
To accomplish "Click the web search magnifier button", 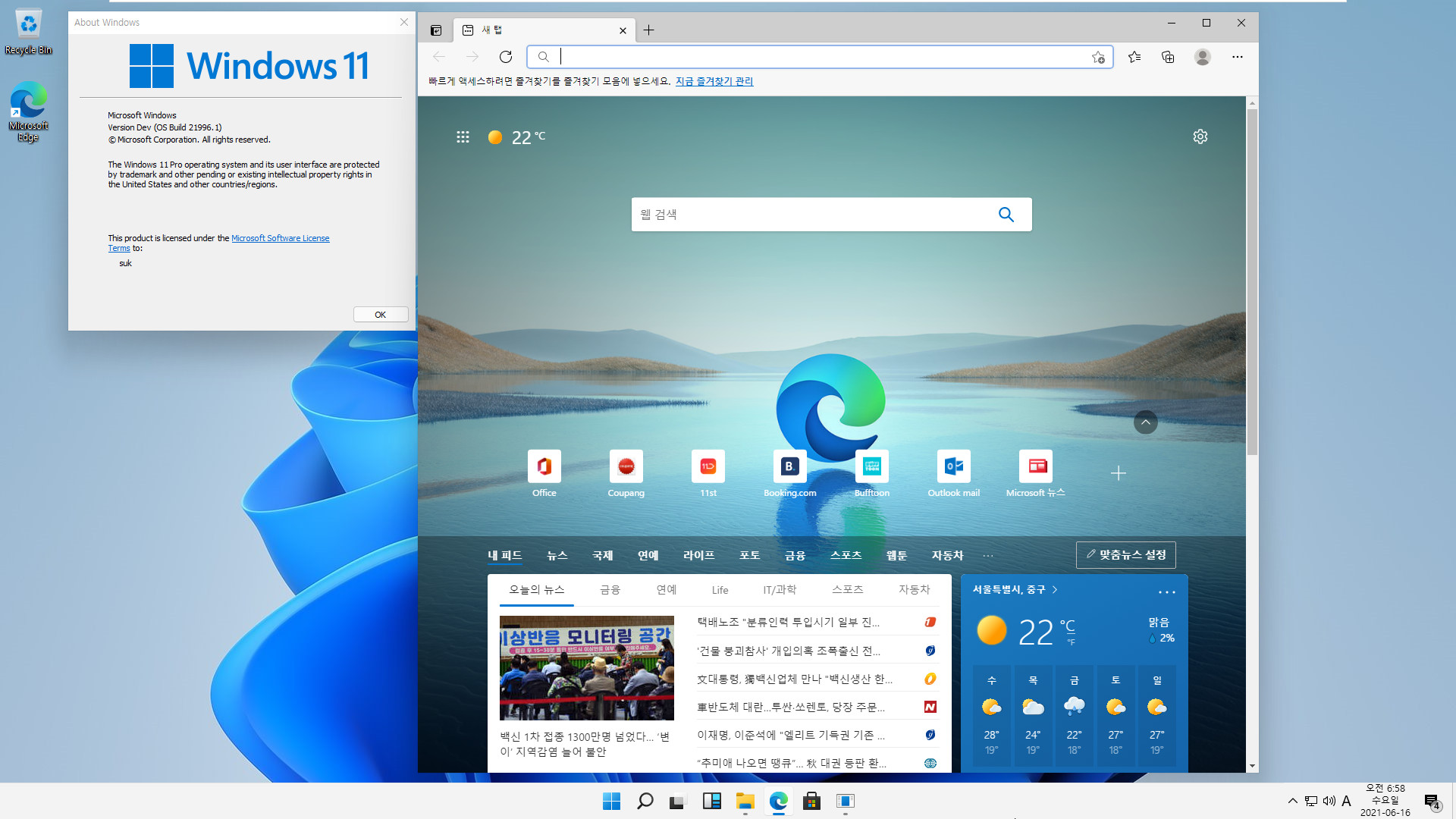I will point(1006,215).
